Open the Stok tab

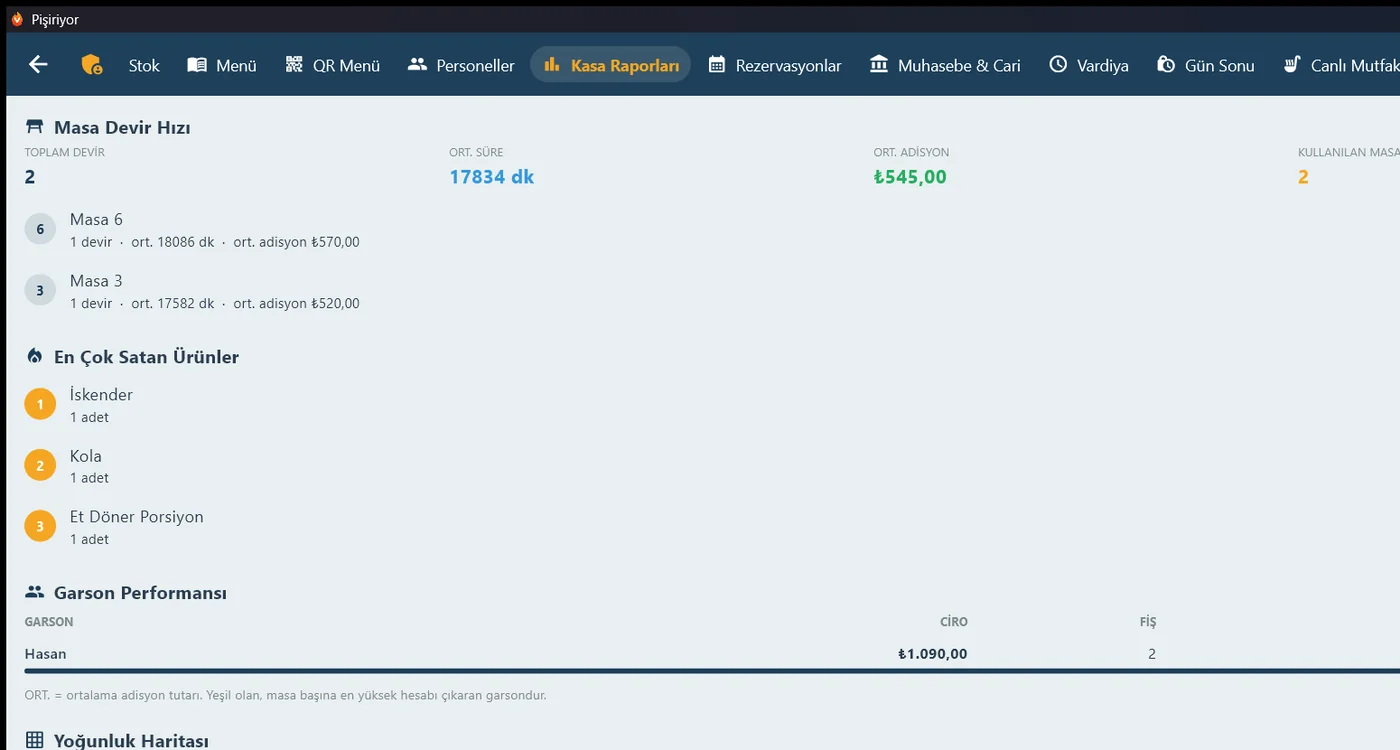point(144,65)
